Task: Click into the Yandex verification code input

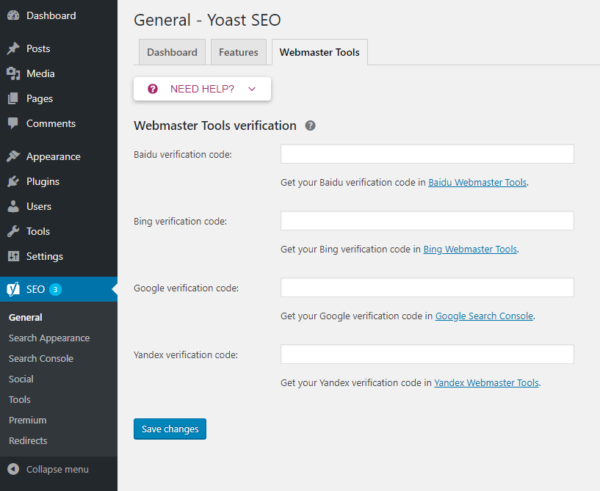Action: 427,355
